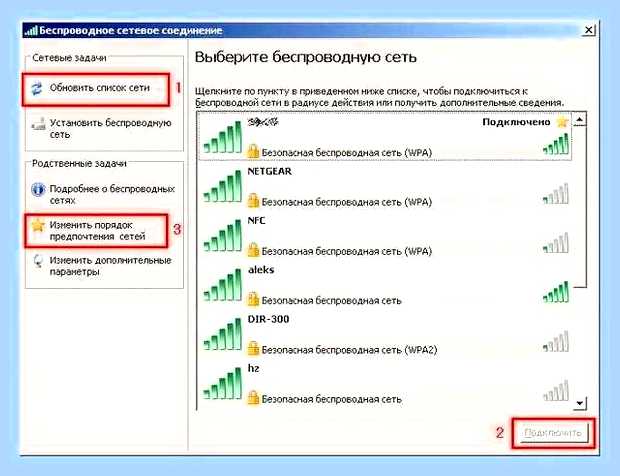620x476 pixels.
Task: Click the padlock icon in DIR-300 row
Action: (x=253, y=349)
